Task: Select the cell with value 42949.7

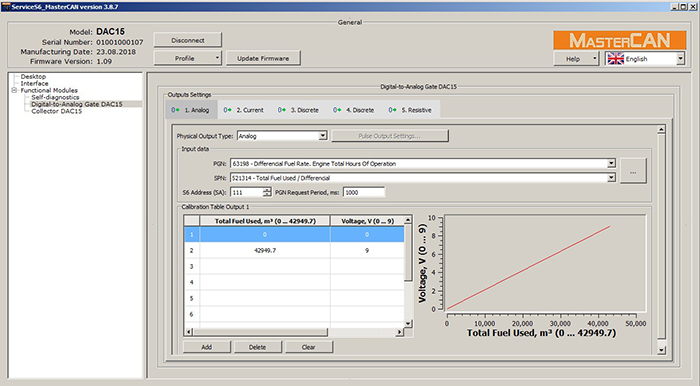Action: coord(265,250)
